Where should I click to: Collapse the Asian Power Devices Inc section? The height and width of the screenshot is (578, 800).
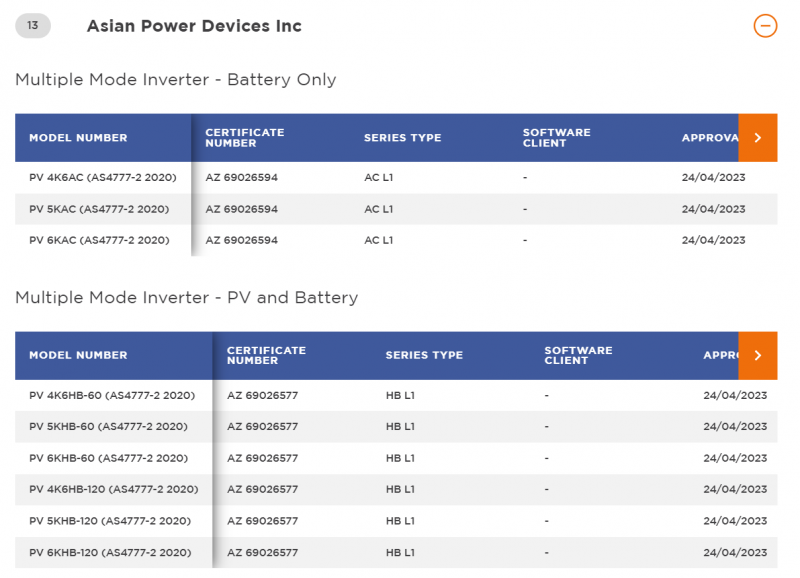click(765, 26)
